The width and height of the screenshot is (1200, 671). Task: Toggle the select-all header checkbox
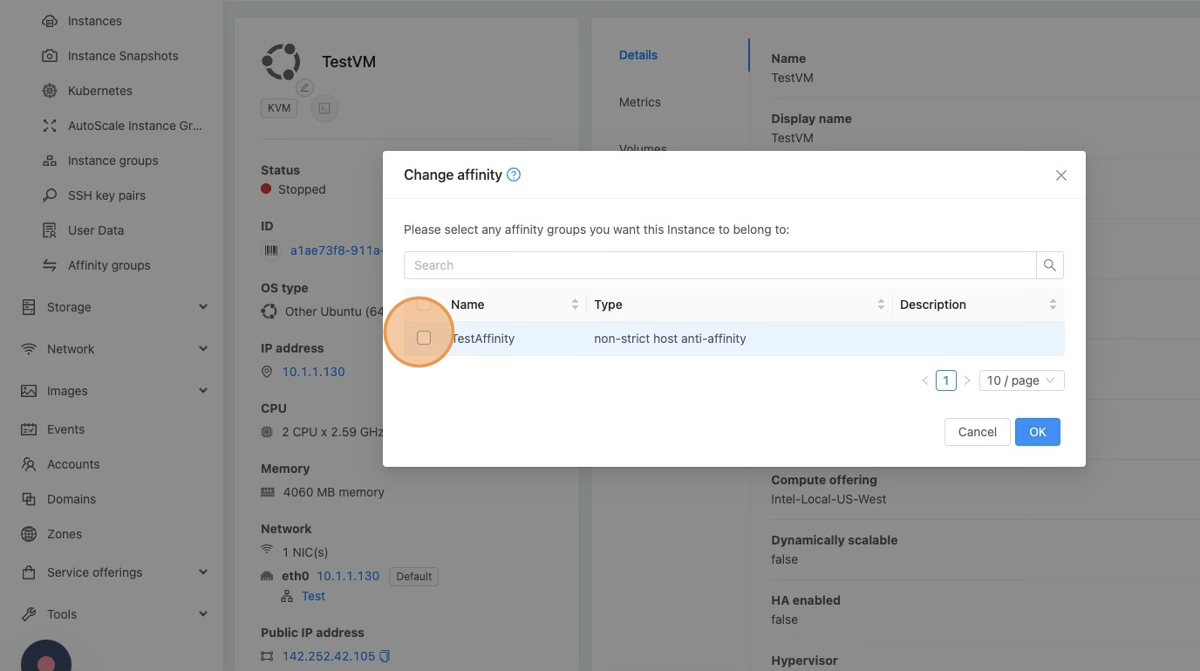[x=424, y=305]
